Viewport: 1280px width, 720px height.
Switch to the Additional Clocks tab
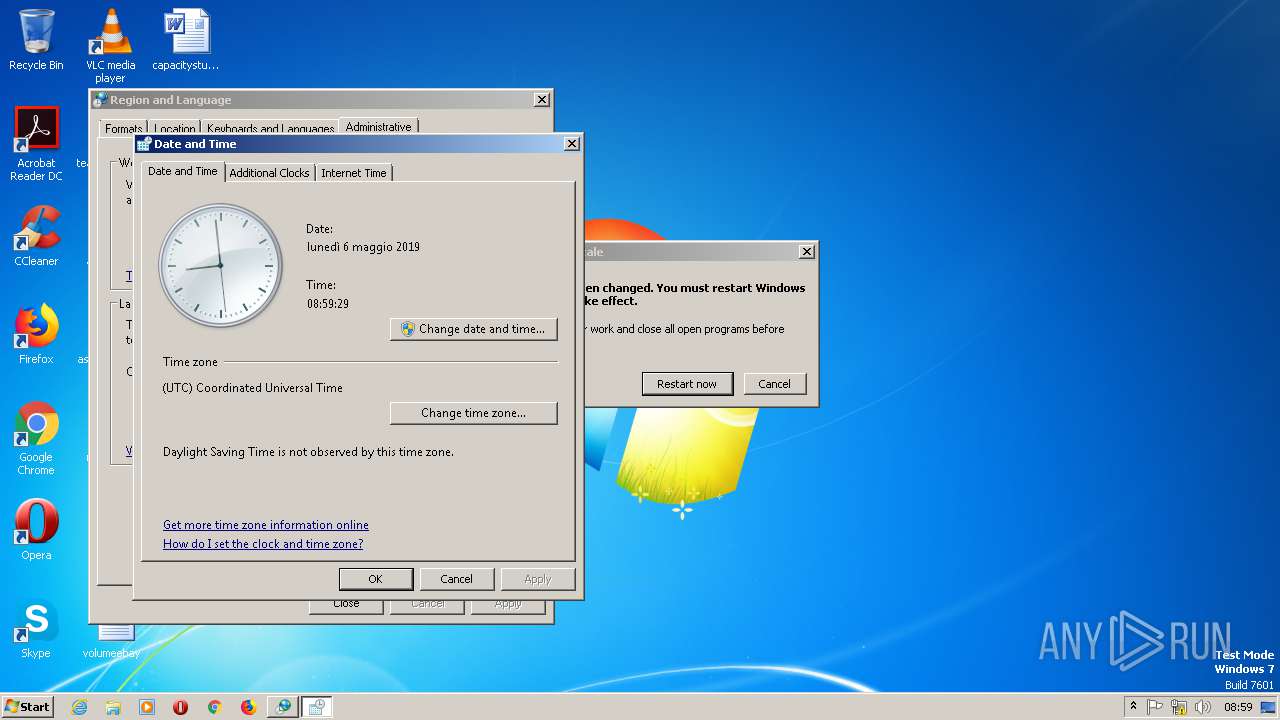tap(269, 173)
